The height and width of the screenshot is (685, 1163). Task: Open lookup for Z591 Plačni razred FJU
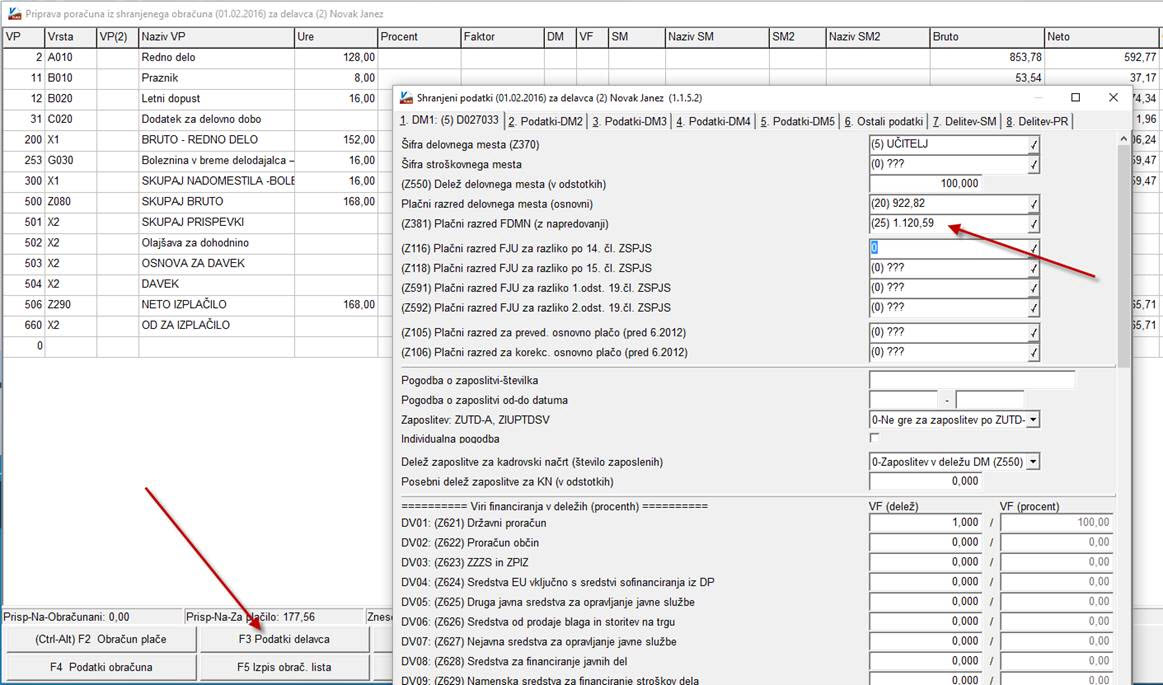coord(1033,288)
